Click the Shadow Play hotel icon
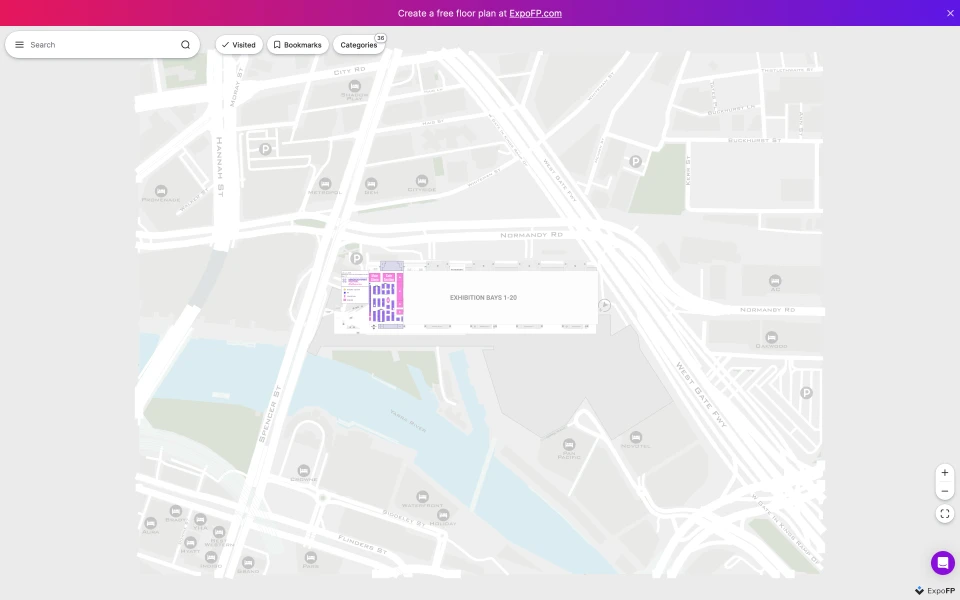The height and width of the screenshot is (600, 960). coord(354,86)
